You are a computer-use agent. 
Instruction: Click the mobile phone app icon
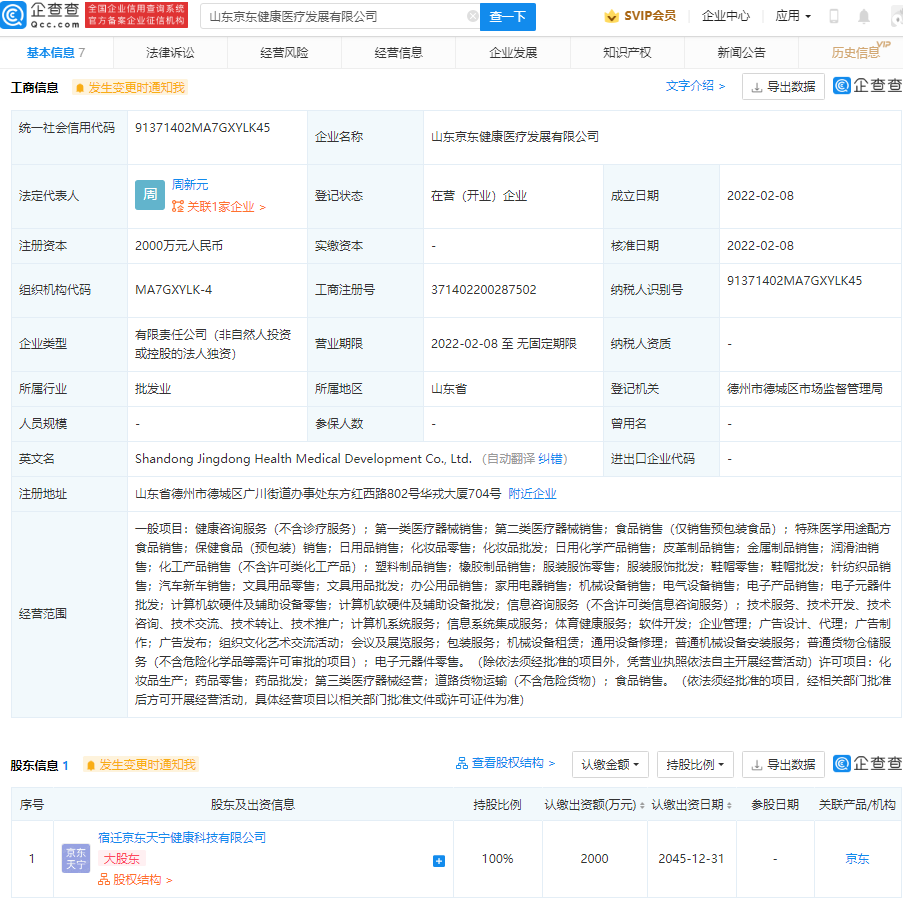coord(833,16)
